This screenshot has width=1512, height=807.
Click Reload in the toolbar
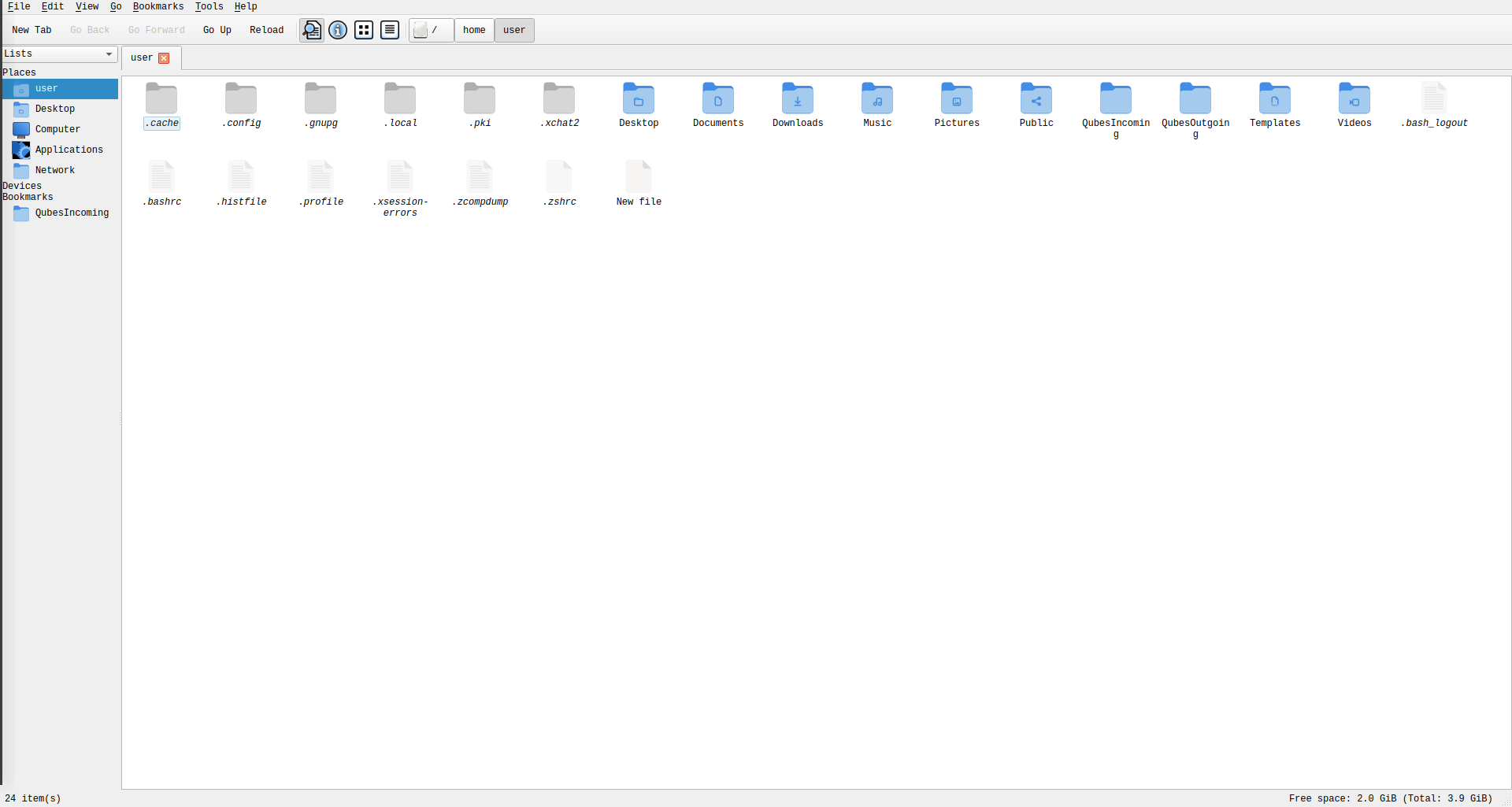click(266, 30)
